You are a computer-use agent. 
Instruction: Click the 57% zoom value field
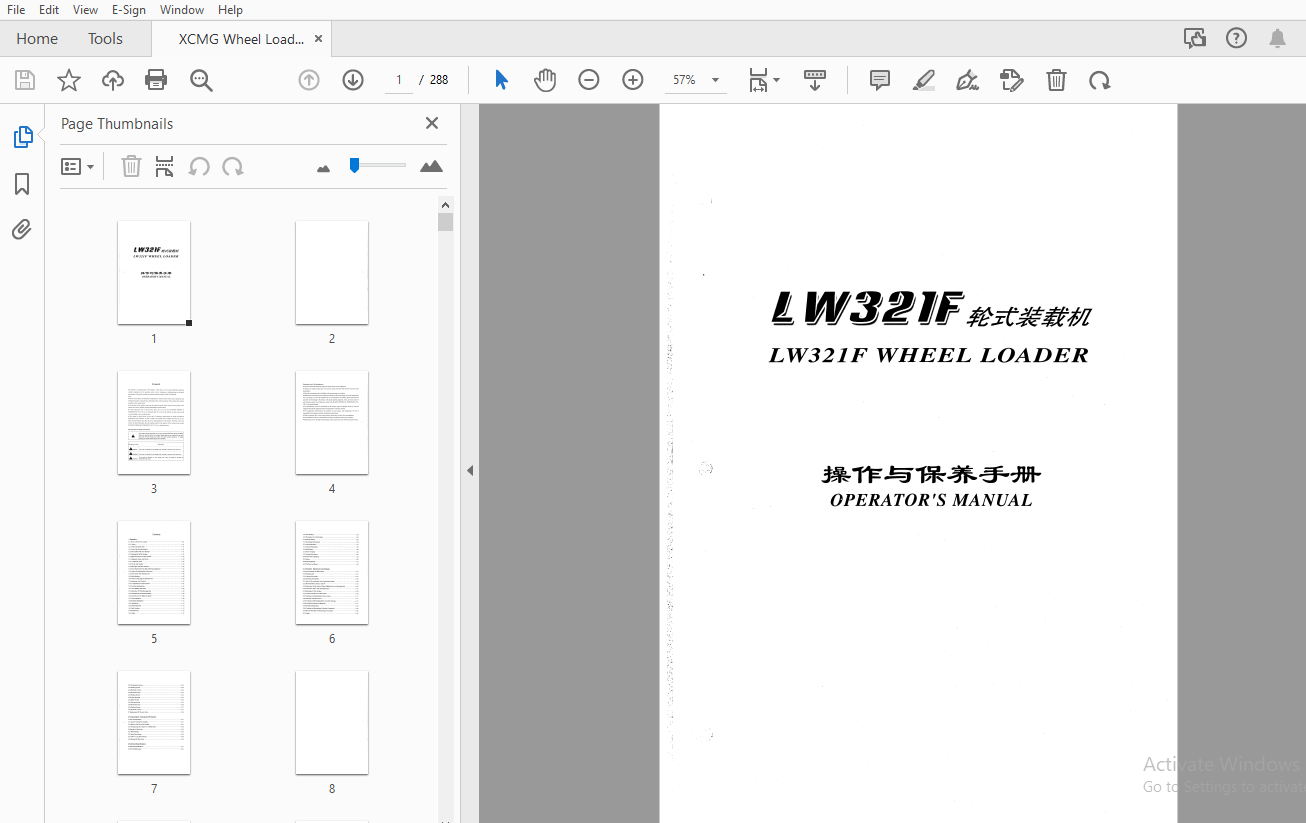[684, 80]
